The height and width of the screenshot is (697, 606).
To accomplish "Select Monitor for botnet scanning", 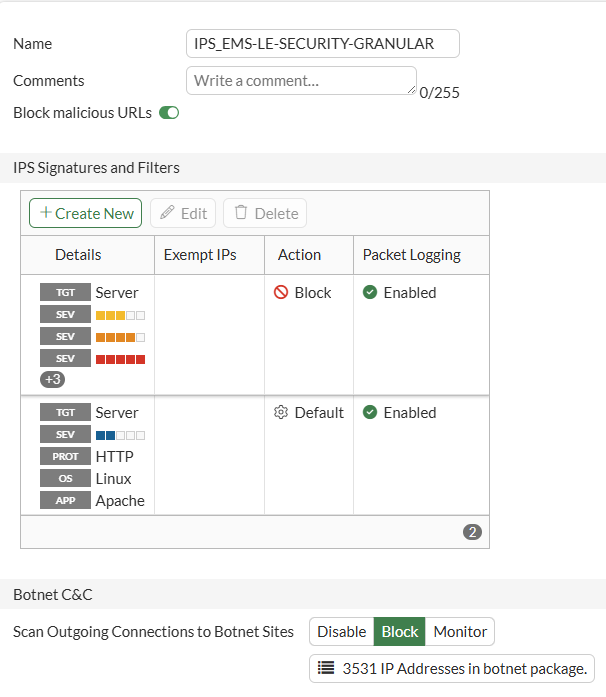I will (x=460, y=632).
